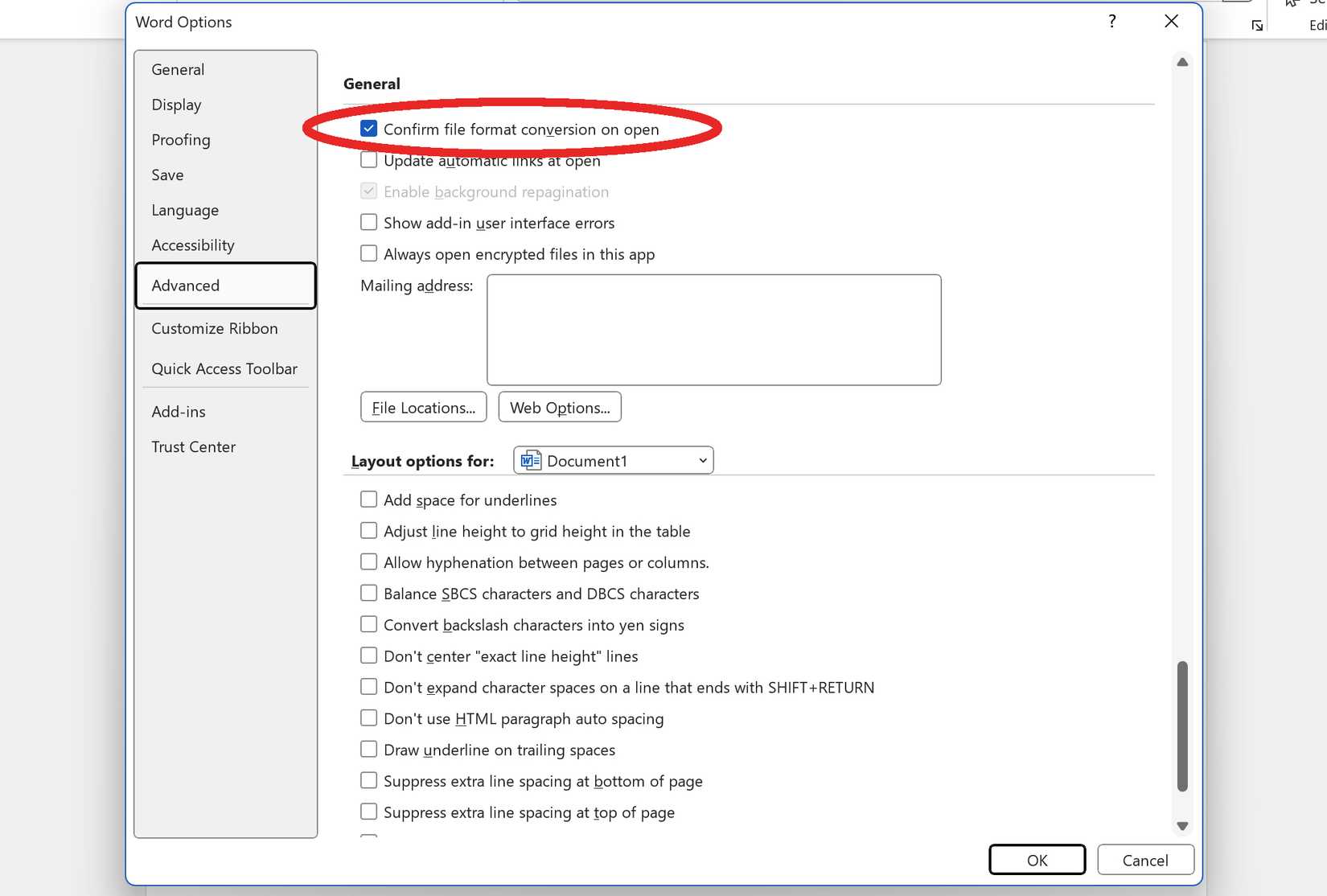Select the Accessibility category
Viewport: 1327px width, 896px height.
point(193,245)
